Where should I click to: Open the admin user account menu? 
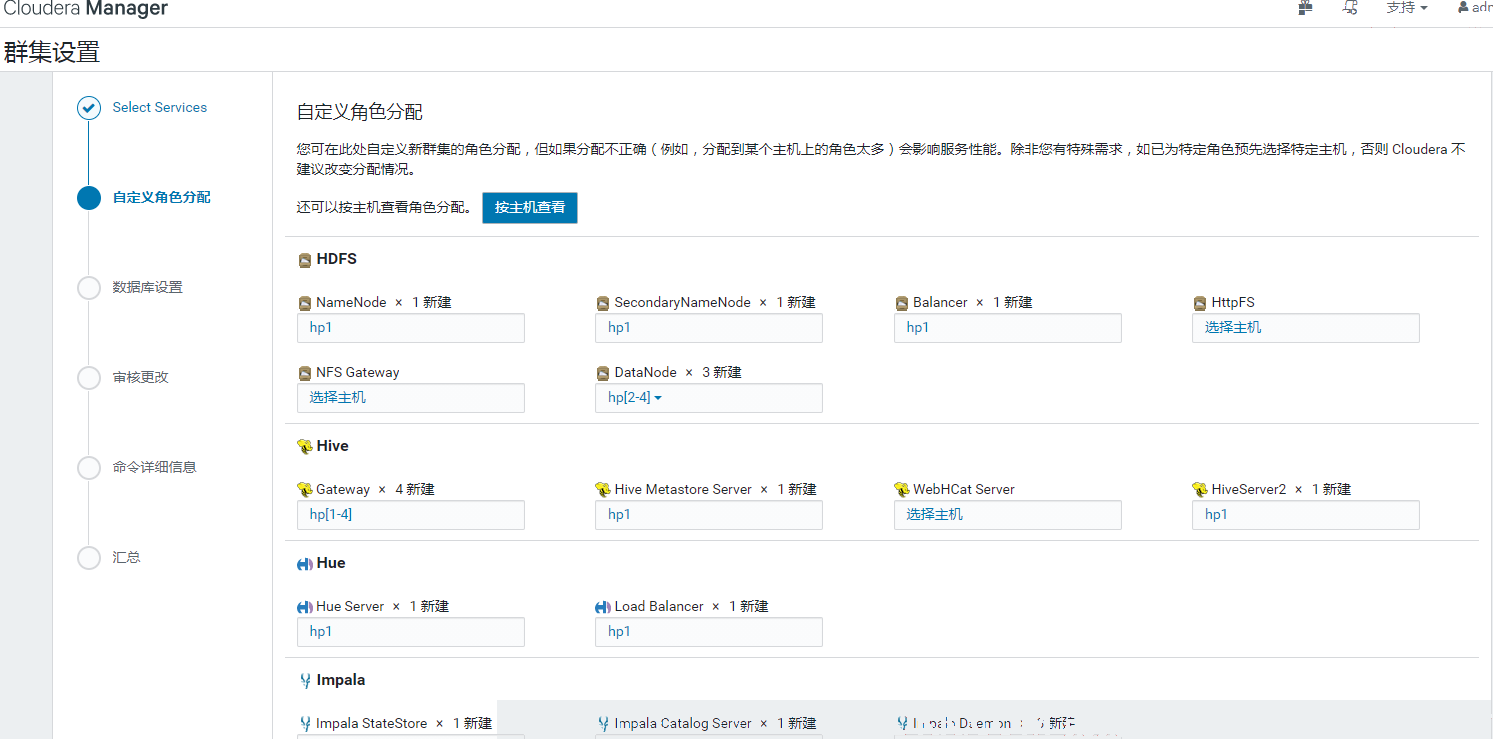[1475, 7]
